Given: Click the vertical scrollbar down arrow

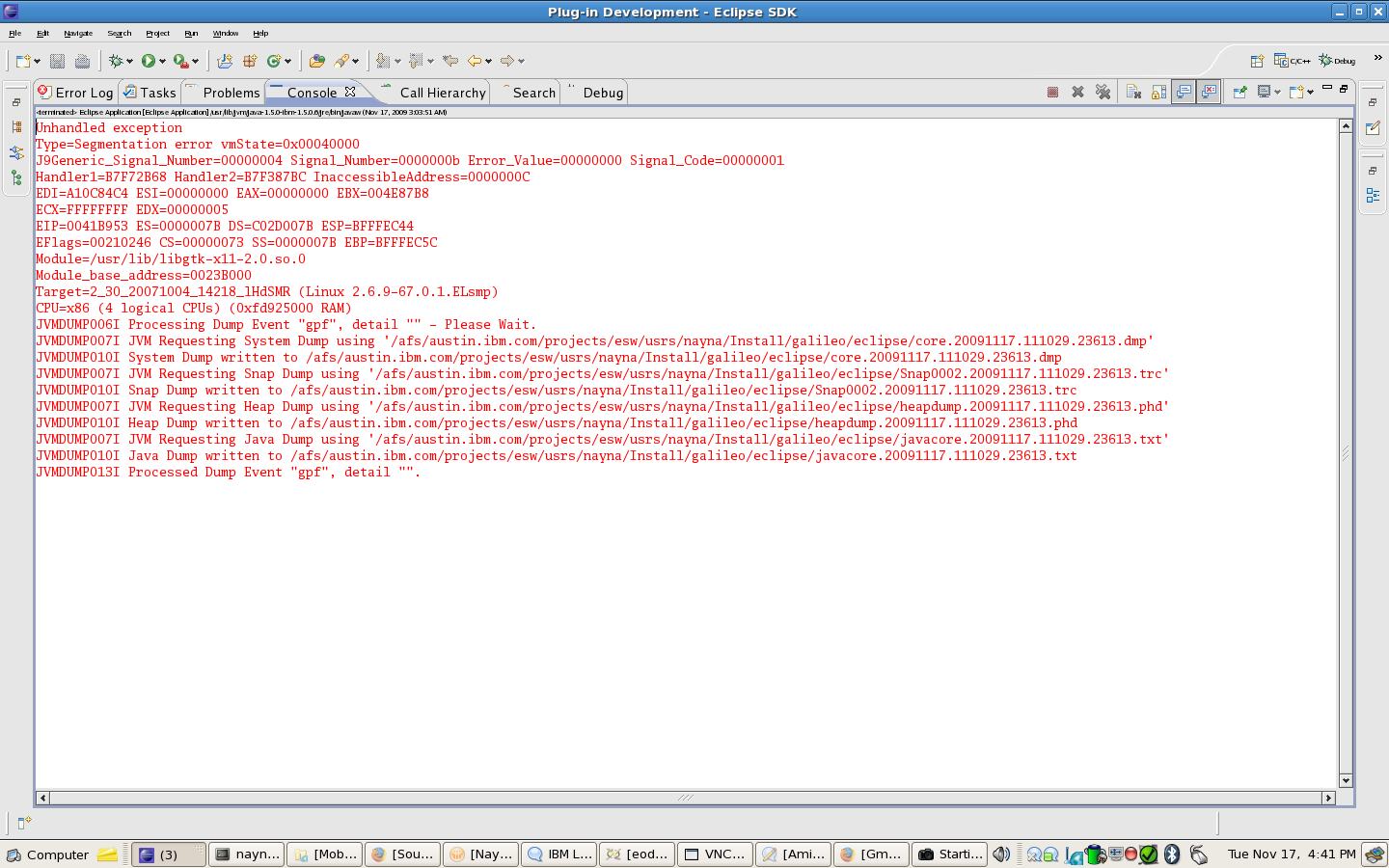Looking at the screenshot, I should pyautogui.click(x=1346, y=780).
